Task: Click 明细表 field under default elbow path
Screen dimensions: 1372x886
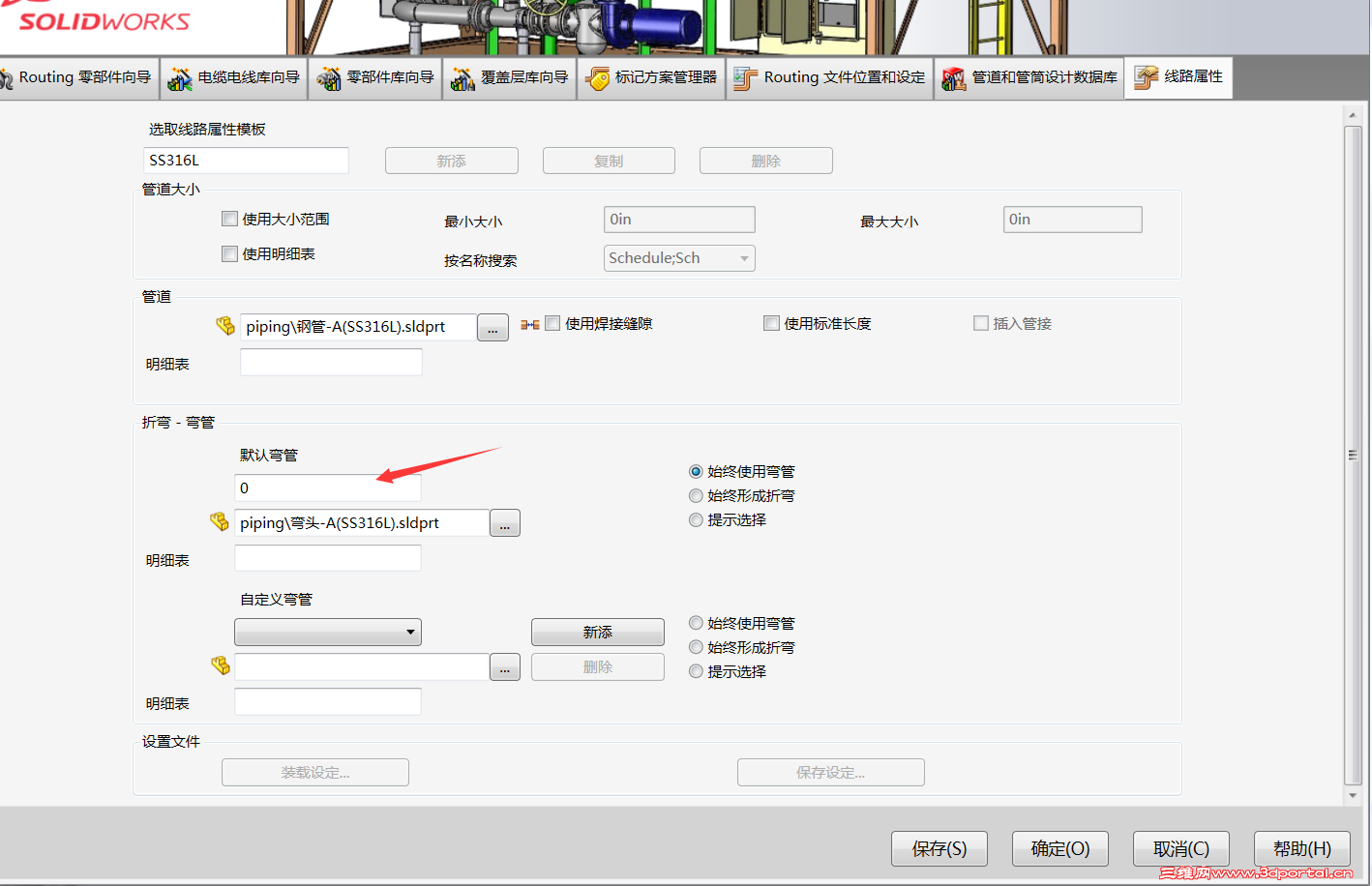Action: 328,559
